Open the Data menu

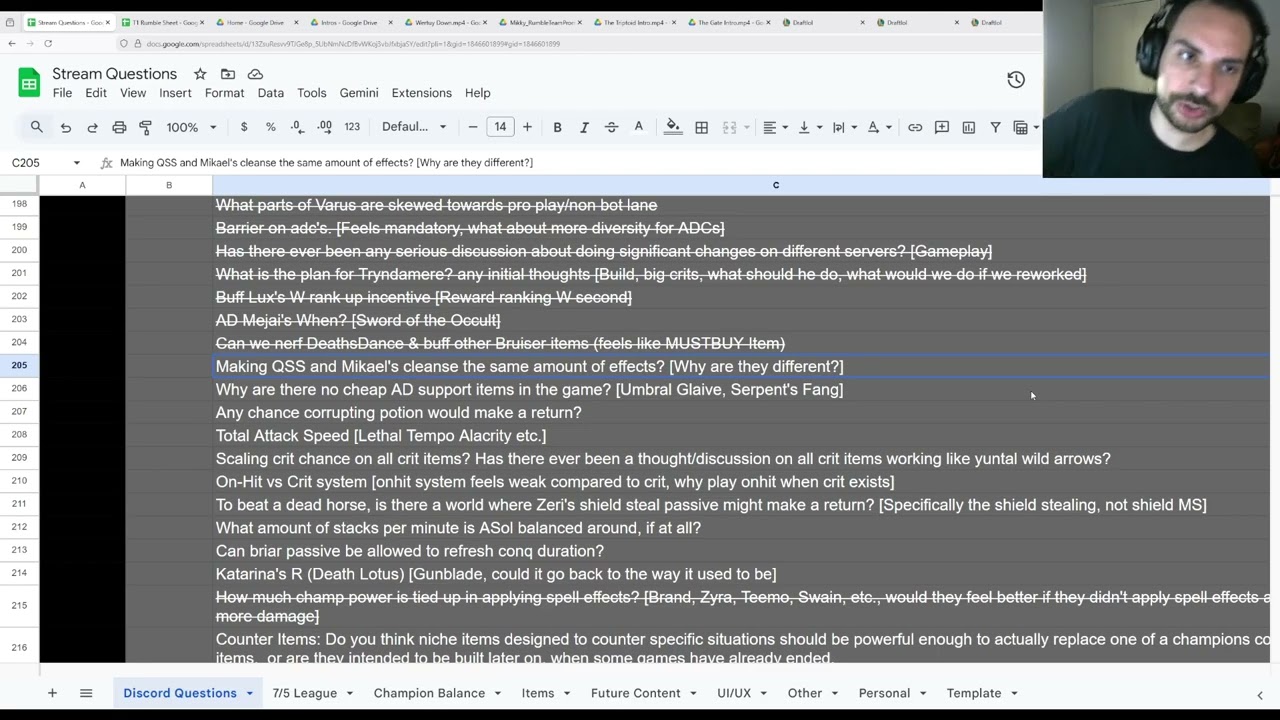tap(271, 93)
